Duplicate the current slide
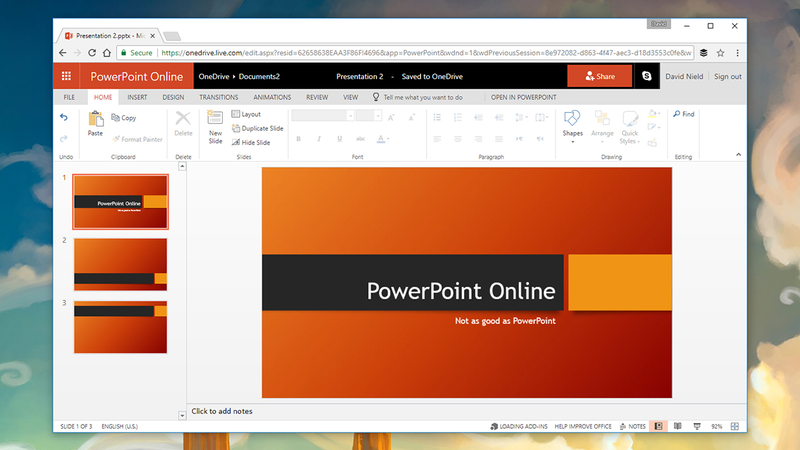This screenshot has width=800, height=450. point(258,128)
